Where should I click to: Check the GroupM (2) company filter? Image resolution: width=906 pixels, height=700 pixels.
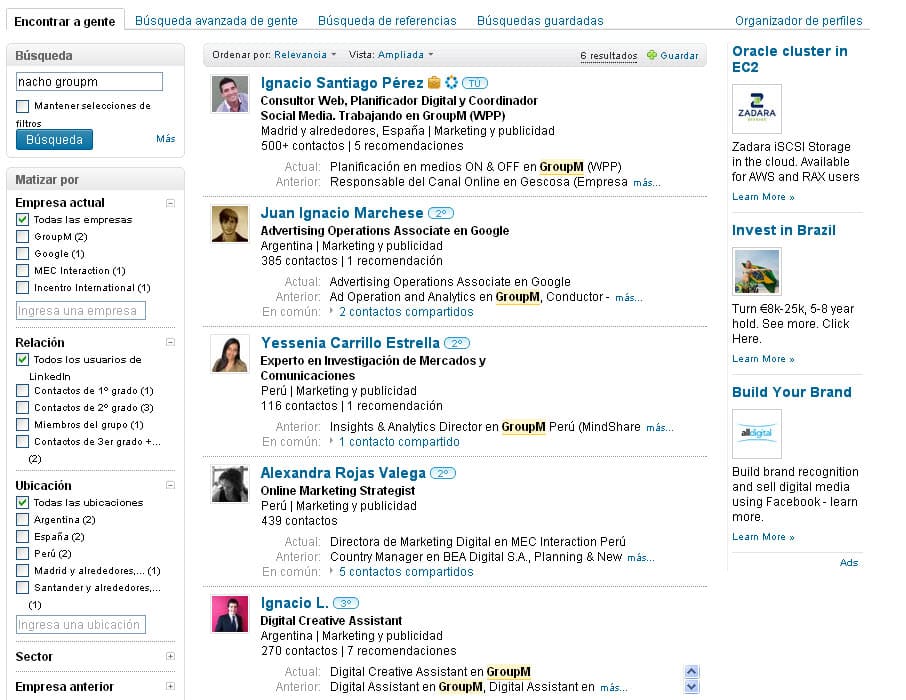coord(22,237)
